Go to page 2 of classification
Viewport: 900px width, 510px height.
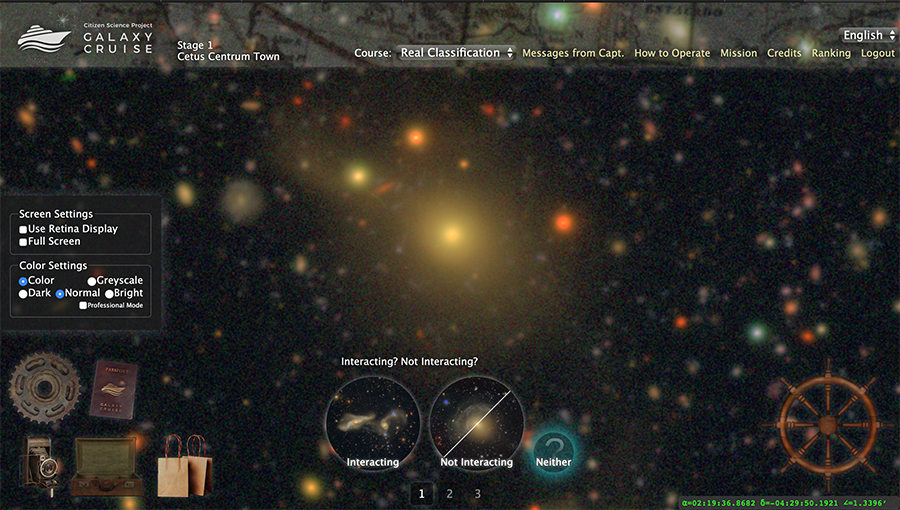(449, 494)
